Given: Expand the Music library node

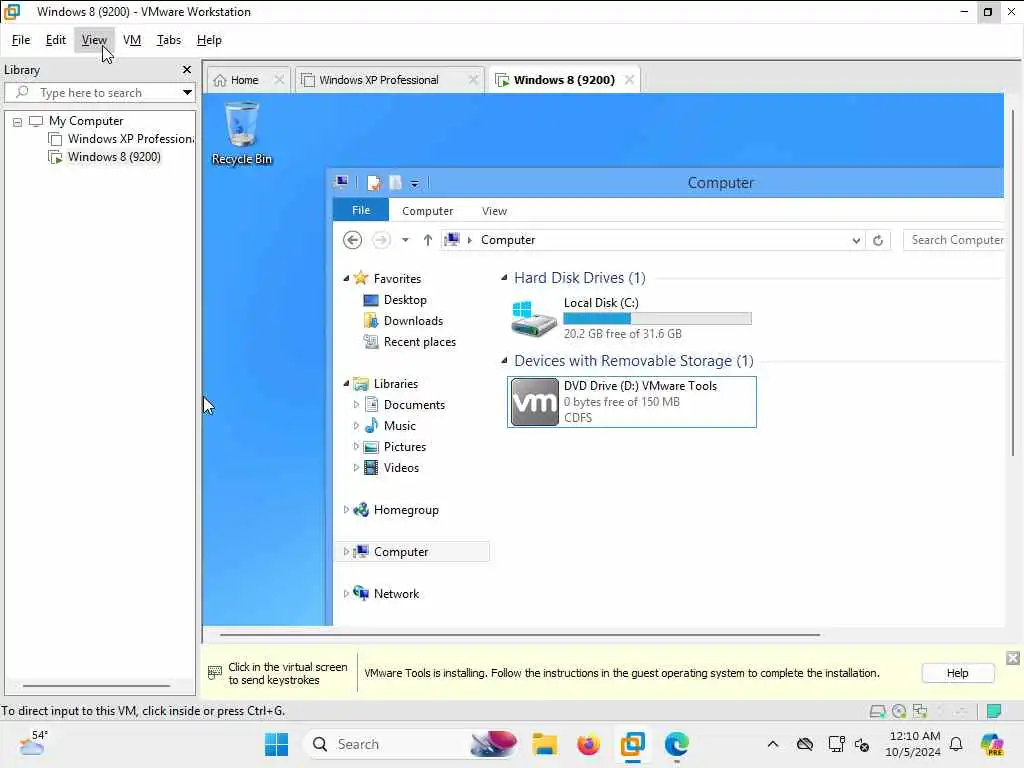Looking at the screenshot, I should pos(356,426).
